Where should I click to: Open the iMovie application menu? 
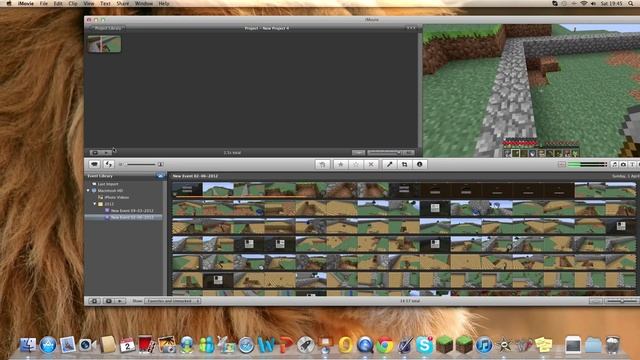[x=25, y=3]
